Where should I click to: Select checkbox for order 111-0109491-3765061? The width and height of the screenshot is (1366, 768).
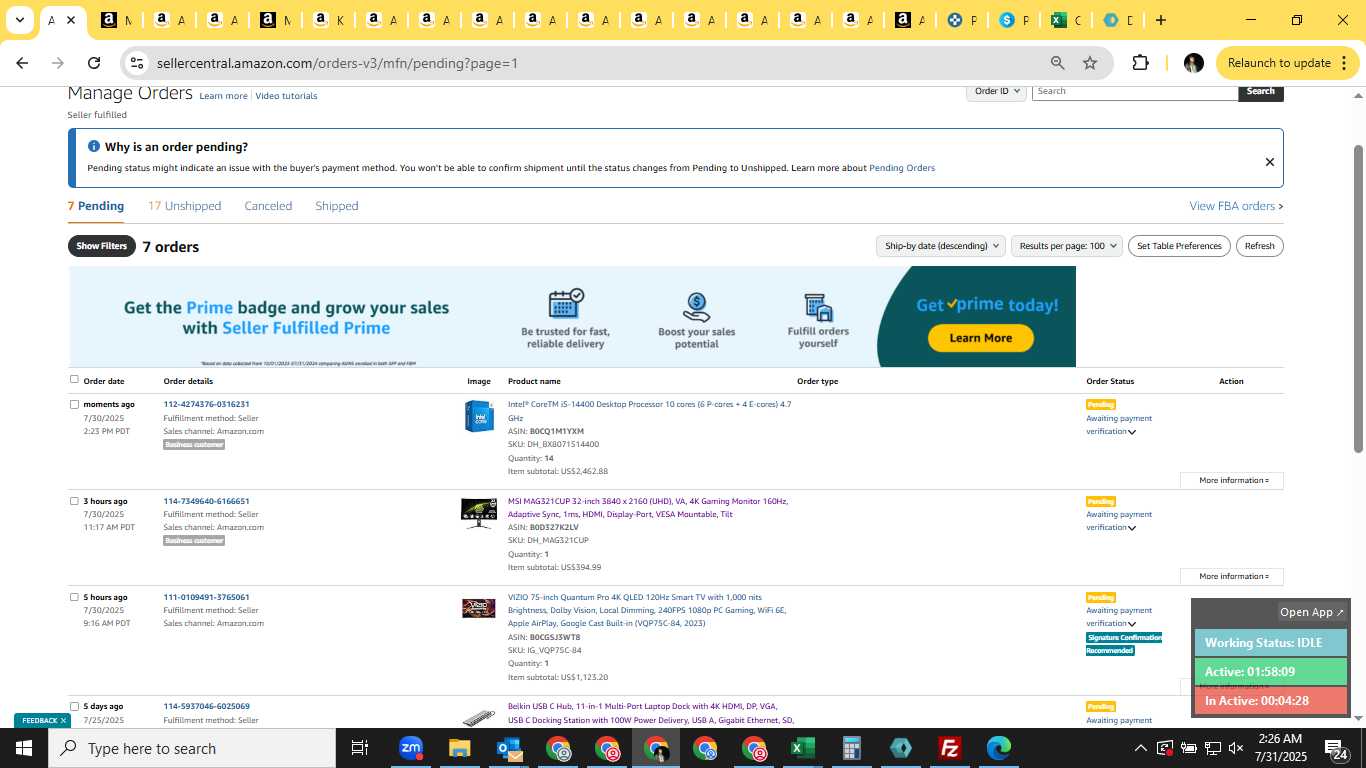(x=74, y=597)
